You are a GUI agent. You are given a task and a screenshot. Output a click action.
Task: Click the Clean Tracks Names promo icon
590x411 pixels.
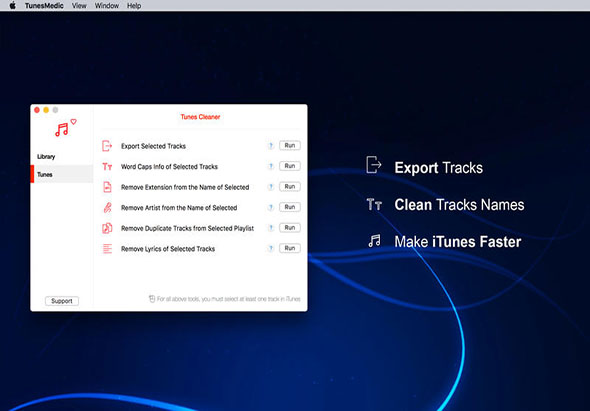374,204
